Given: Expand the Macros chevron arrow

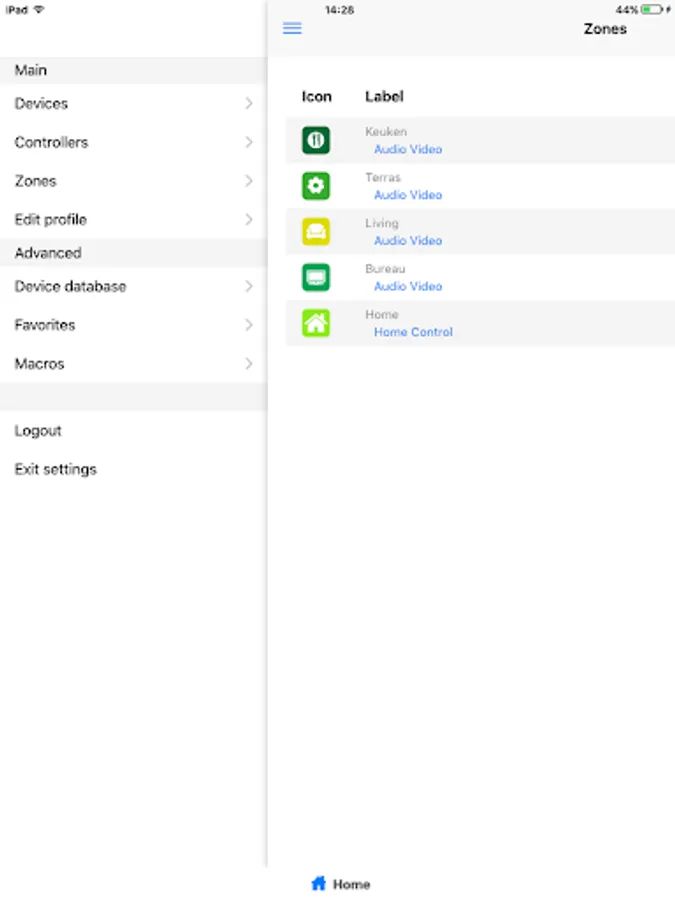Looking at the screenshot, I should [249, 363].
